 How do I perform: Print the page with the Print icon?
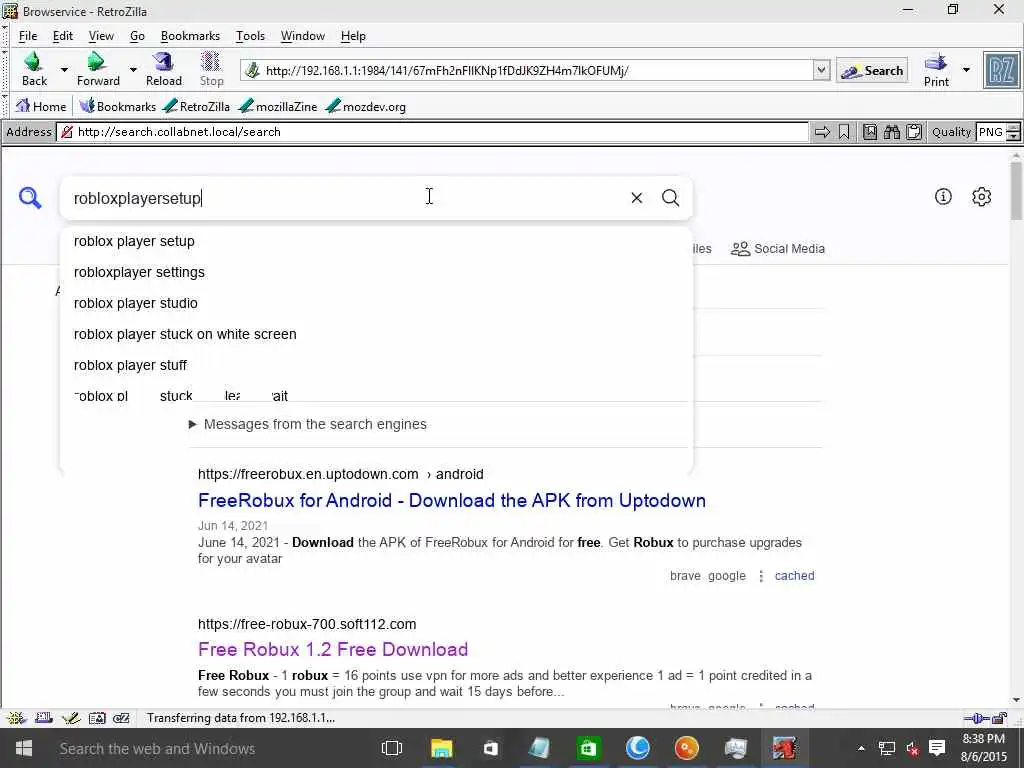pos(936,62)
